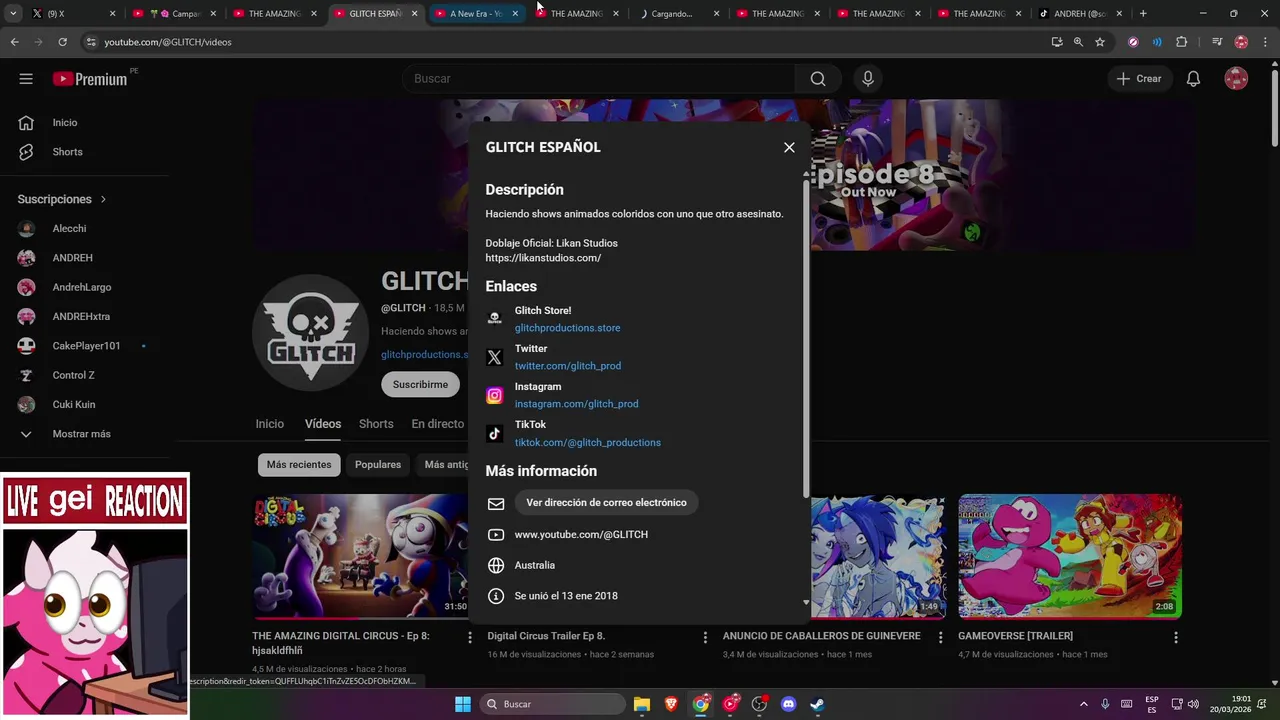Viewport: 1280px width, 720px height.
Task: Click the www.youtube.com/@GLITCH text
Action: click(581, 535)
